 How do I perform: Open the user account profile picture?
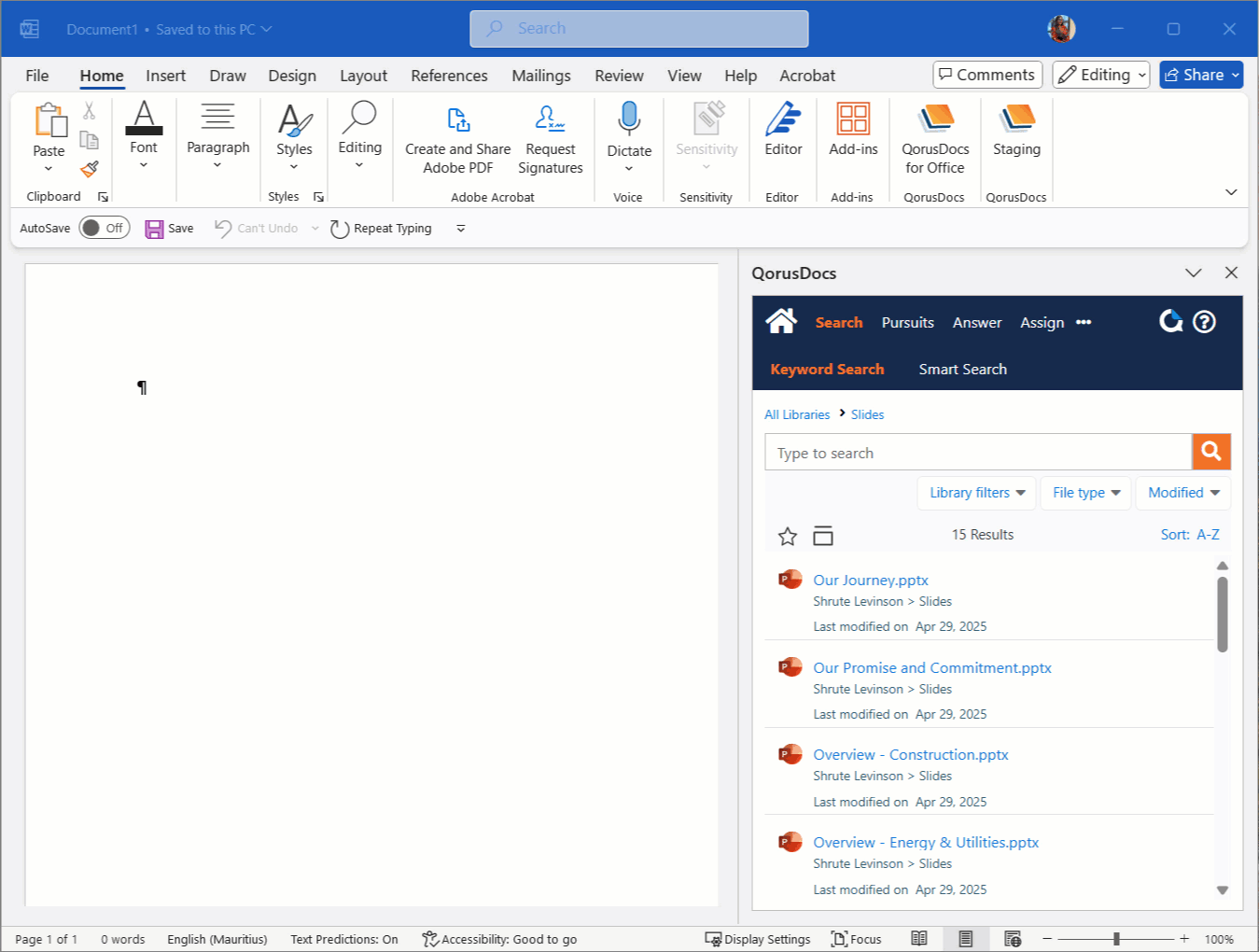(1061, 29)
